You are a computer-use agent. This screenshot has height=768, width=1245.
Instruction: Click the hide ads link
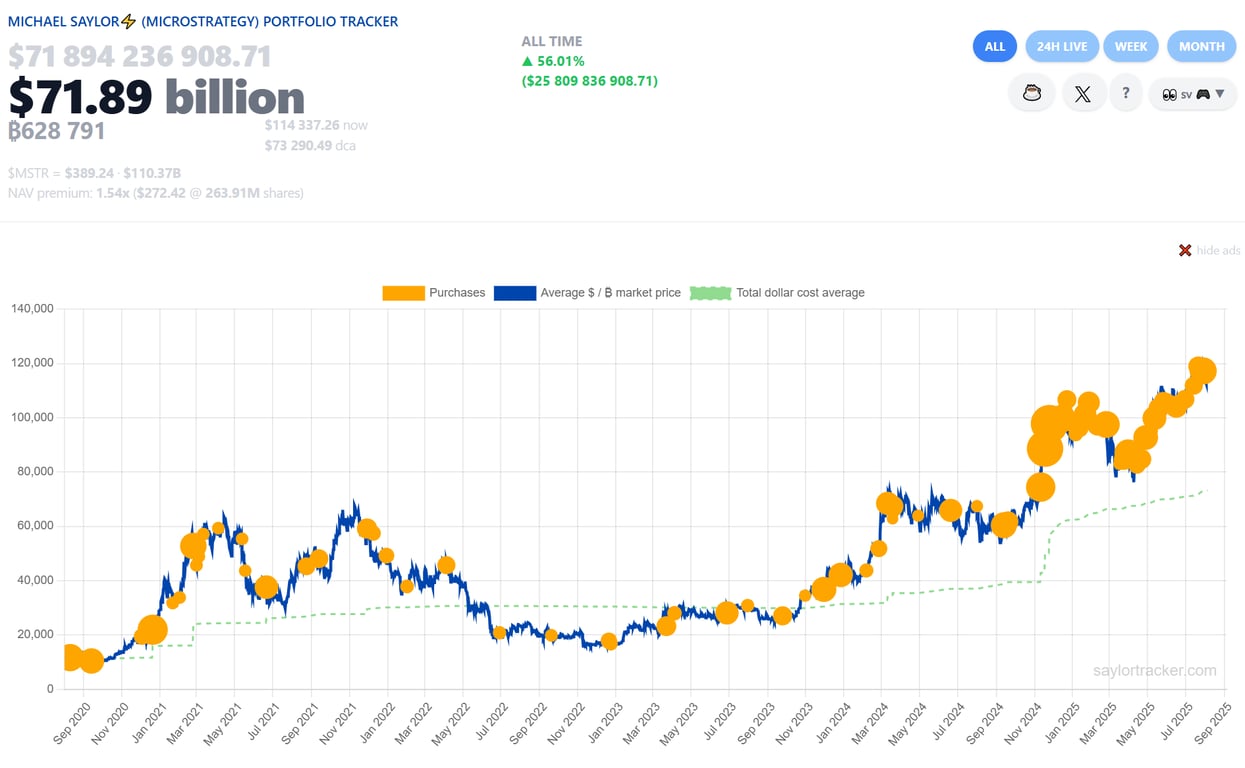pyautogui.click(x=1216, y=250)
